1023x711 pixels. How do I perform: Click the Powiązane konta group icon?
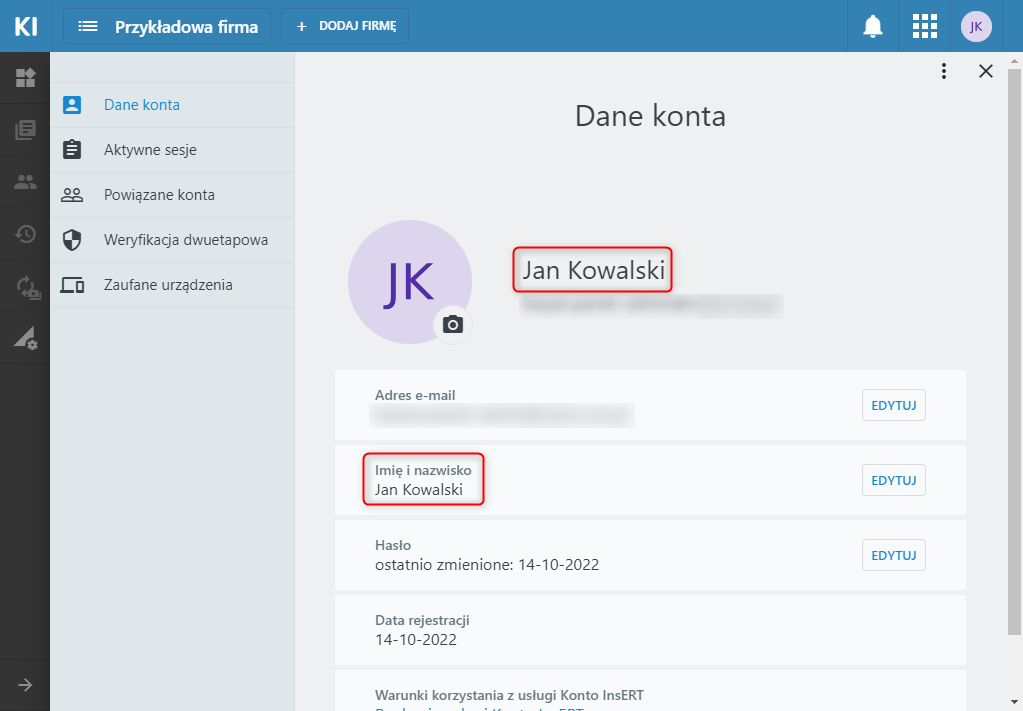click(72, 195)
